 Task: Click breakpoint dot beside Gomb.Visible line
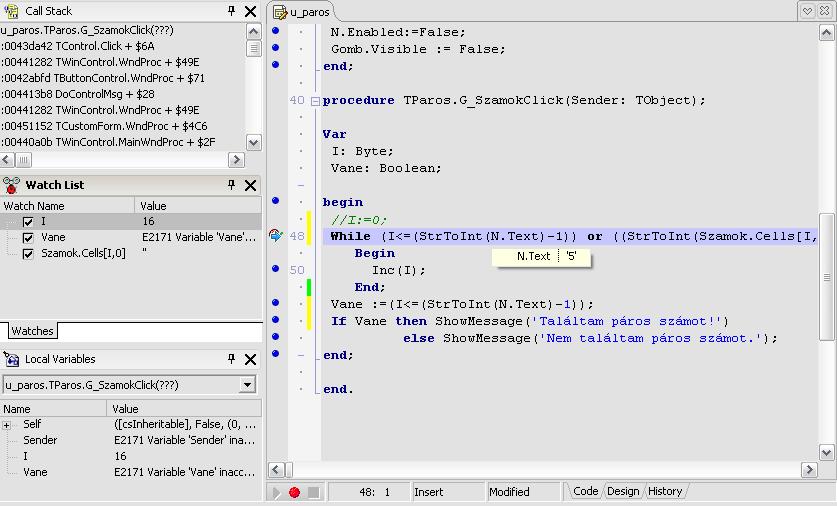[x=275, y=48]
